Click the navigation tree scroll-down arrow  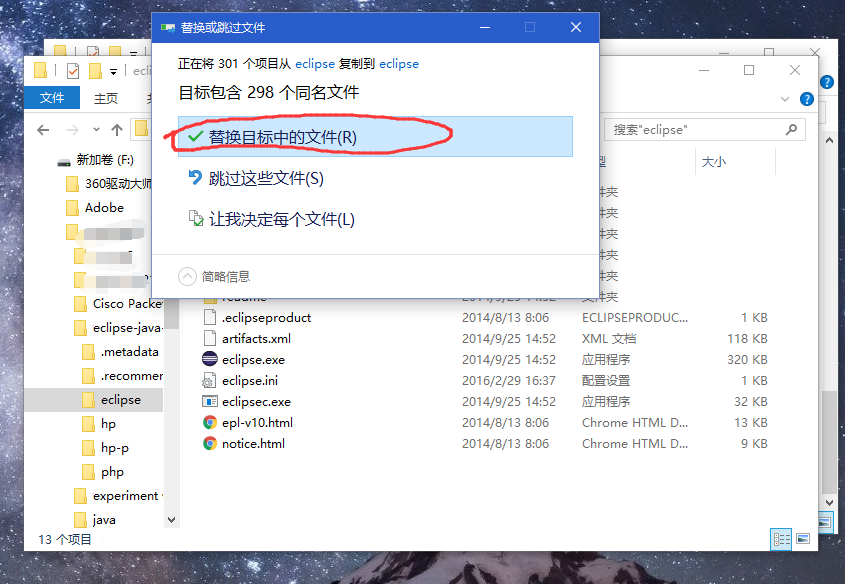click(x=171, y=520)
